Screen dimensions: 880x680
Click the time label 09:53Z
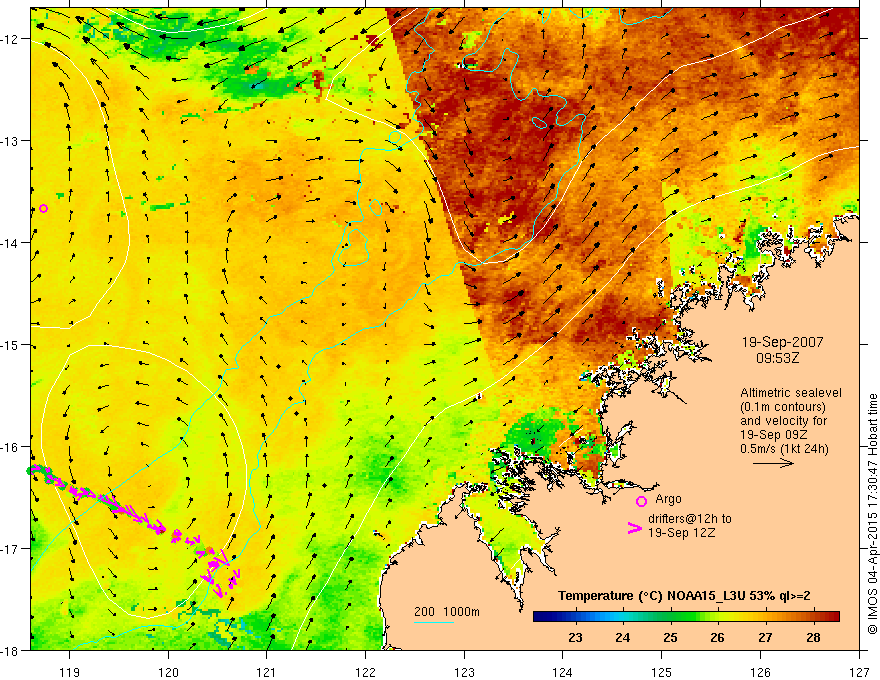(777, 358)
